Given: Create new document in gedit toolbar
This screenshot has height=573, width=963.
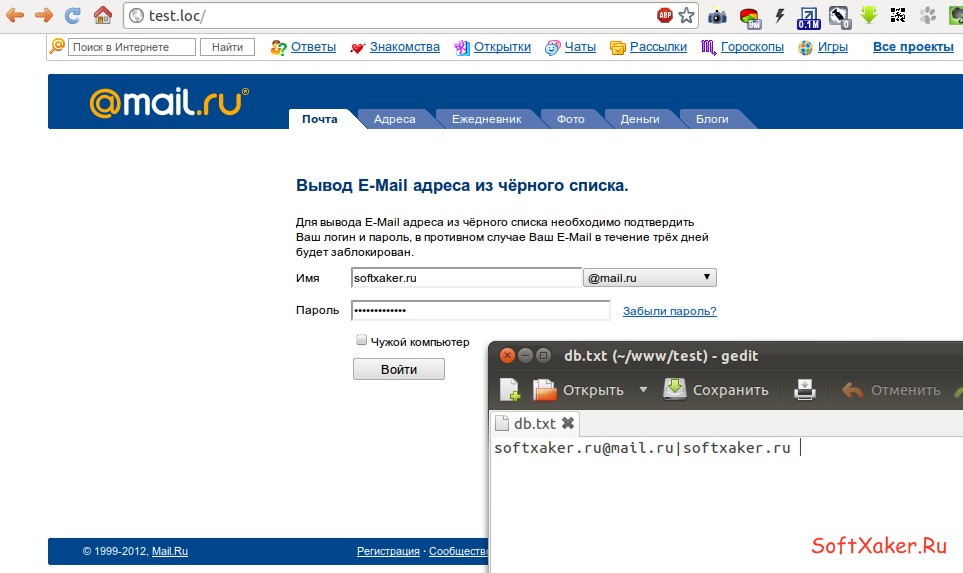Looking at the screenshot, I should click(x=509, y=390).
